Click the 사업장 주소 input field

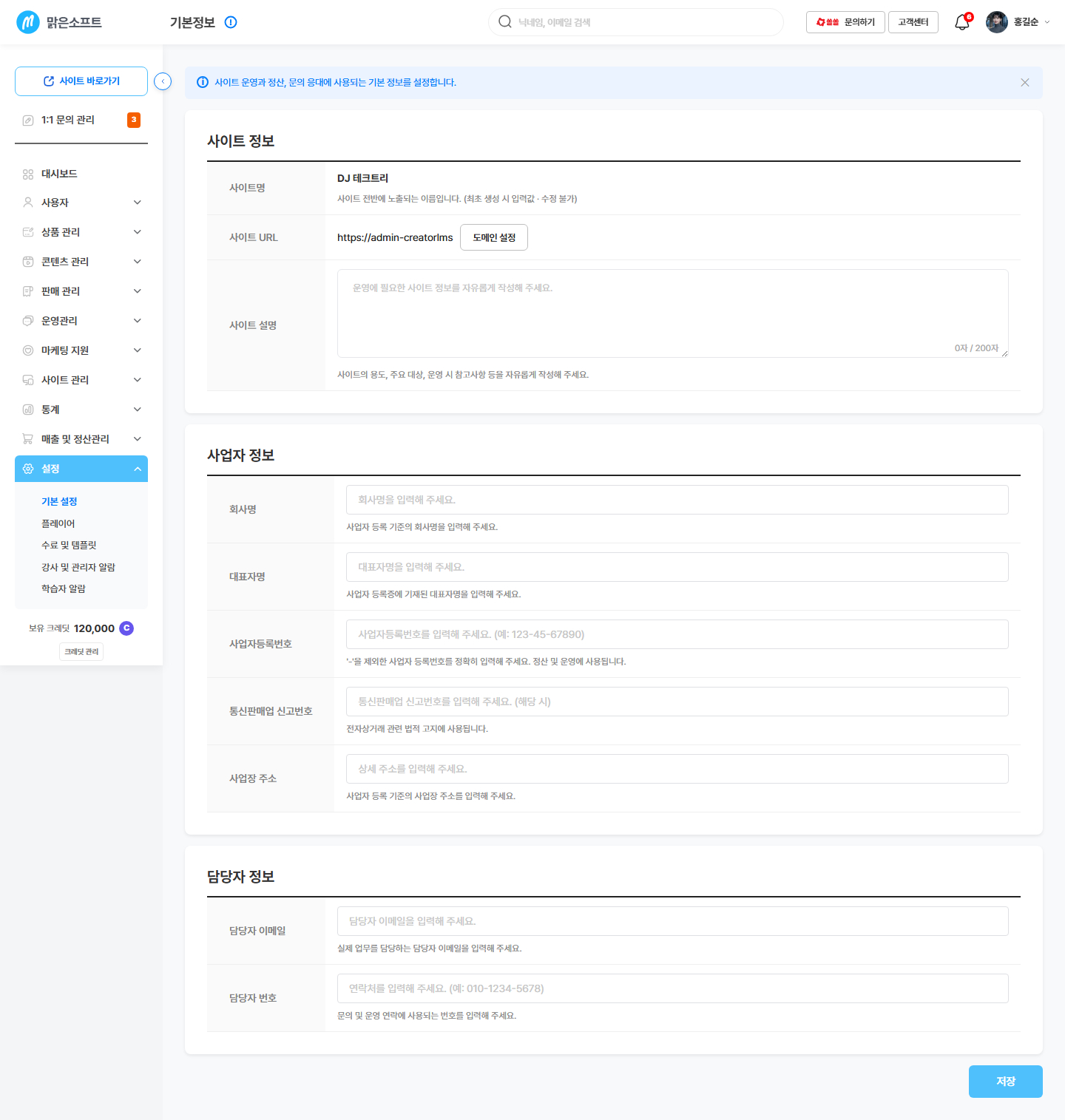(677, 769)
